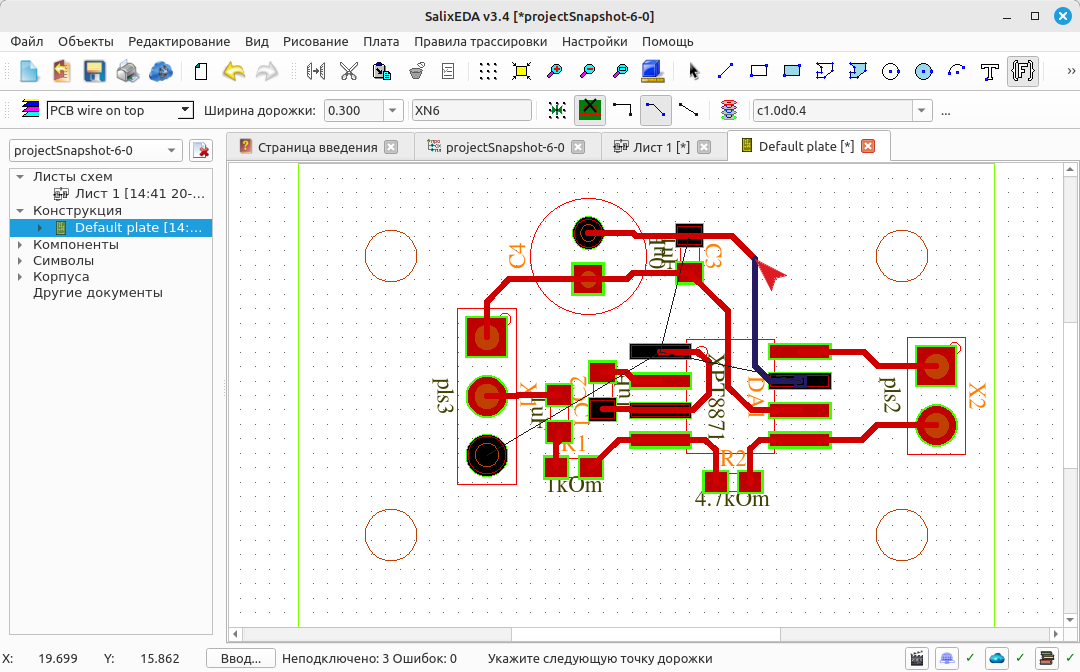Image resolution: width=1080 pixels, height=672 pixels.
Task: Click the horizontal scrollbar left arrow
Action: [236, 633]
